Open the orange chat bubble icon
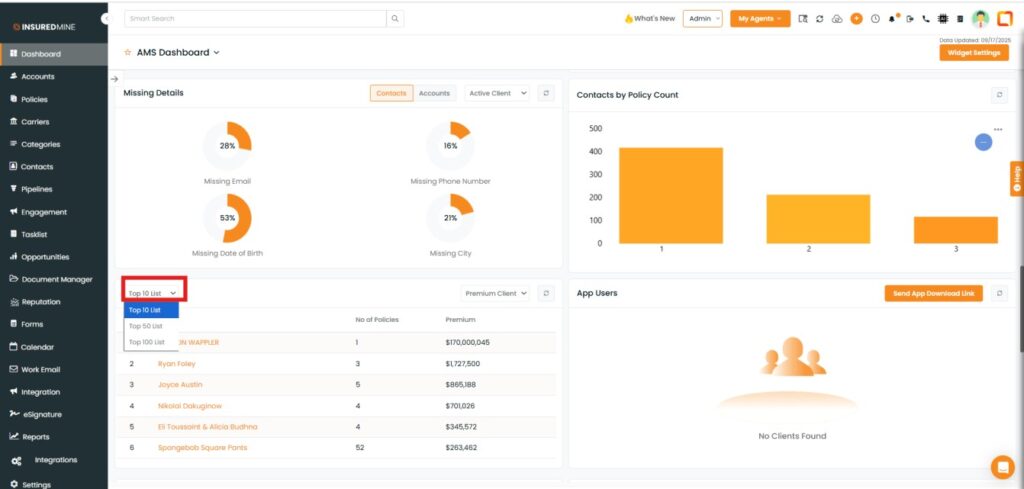Image resolution: width=1024 pixels, height=489 pixels. point(1001,467)
